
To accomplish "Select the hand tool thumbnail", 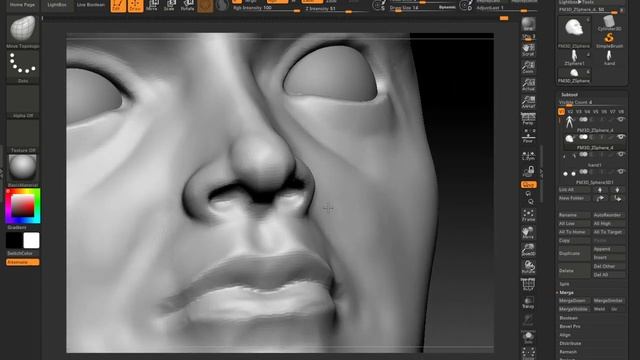I will tap(609, 58).
